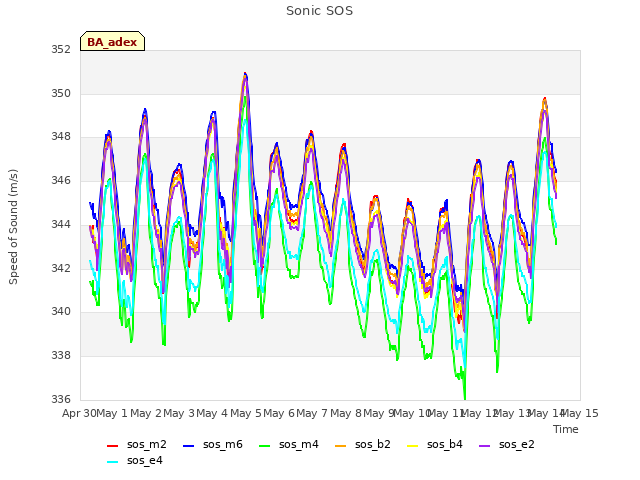Click the 342 y-axis tick label
This screenshot has width=640, height=480.
pyautogui.click(x=60, y=268)
